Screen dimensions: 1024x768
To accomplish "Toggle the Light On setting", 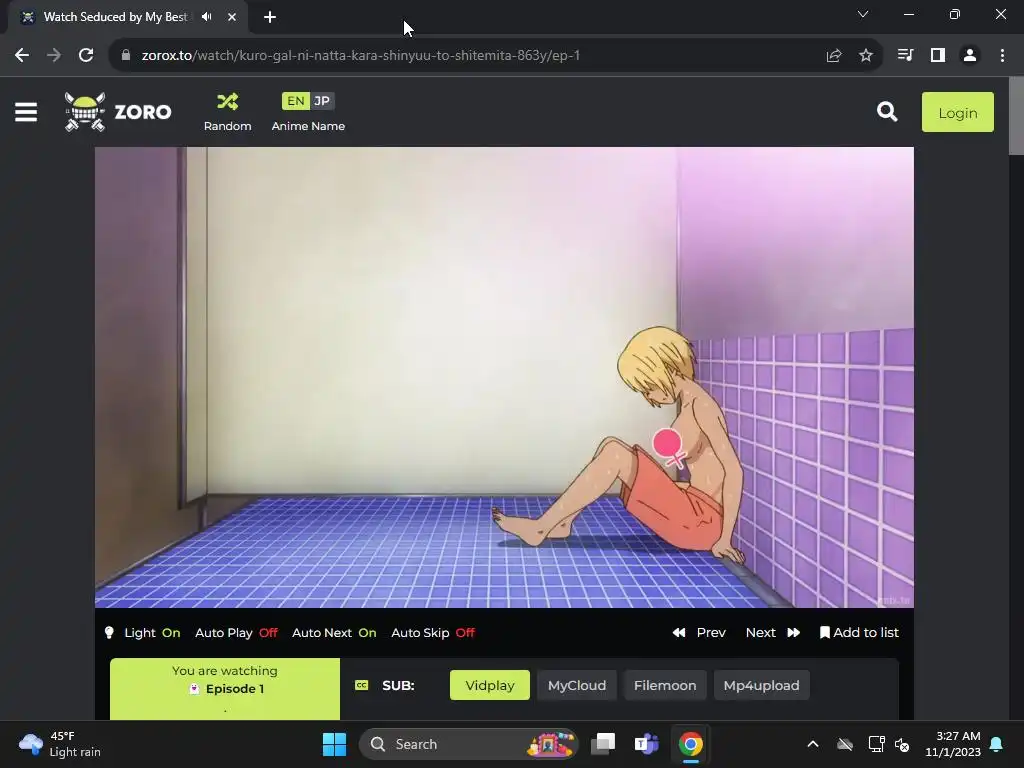I will [x=142, y=633].
